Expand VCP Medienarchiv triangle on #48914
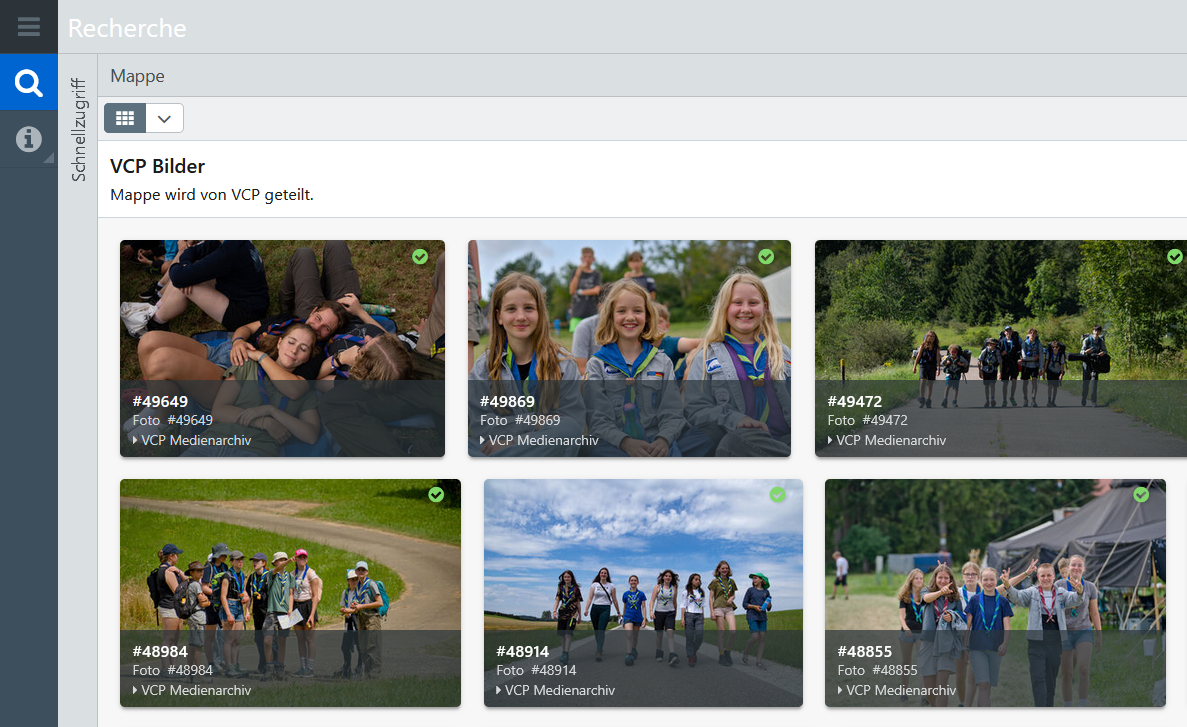This screenshot has width=1187, height=727. [498, 690]
